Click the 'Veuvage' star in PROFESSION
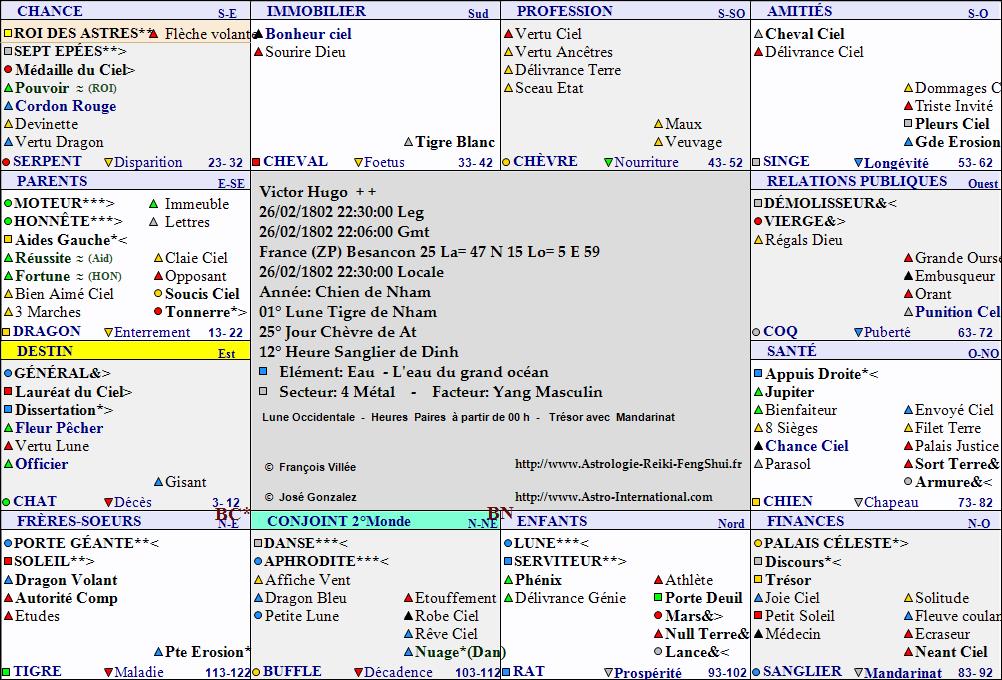The image size is (1002, 680). [x=693, y=142]
